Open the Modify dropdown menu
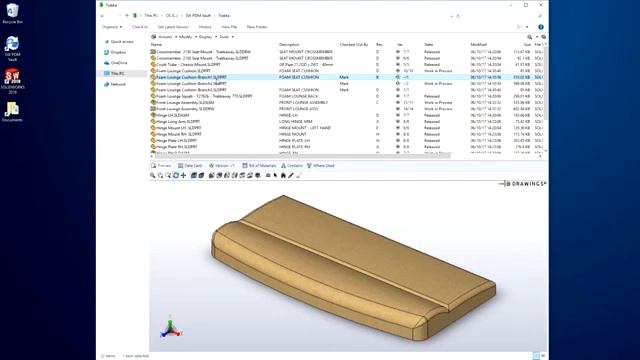 click(x=188, y=37)
